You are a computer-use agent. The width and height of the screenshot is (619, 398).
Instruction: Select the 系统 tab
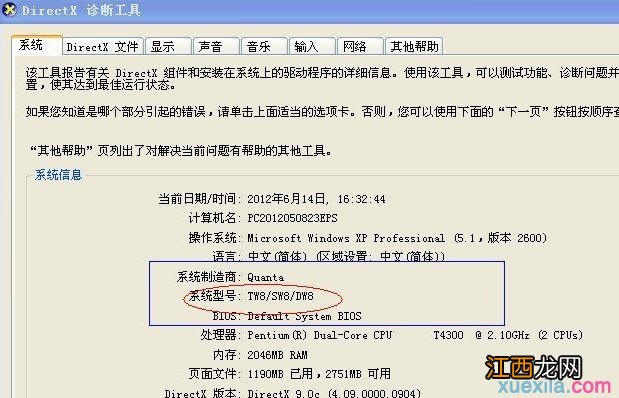tap(37, 45)
